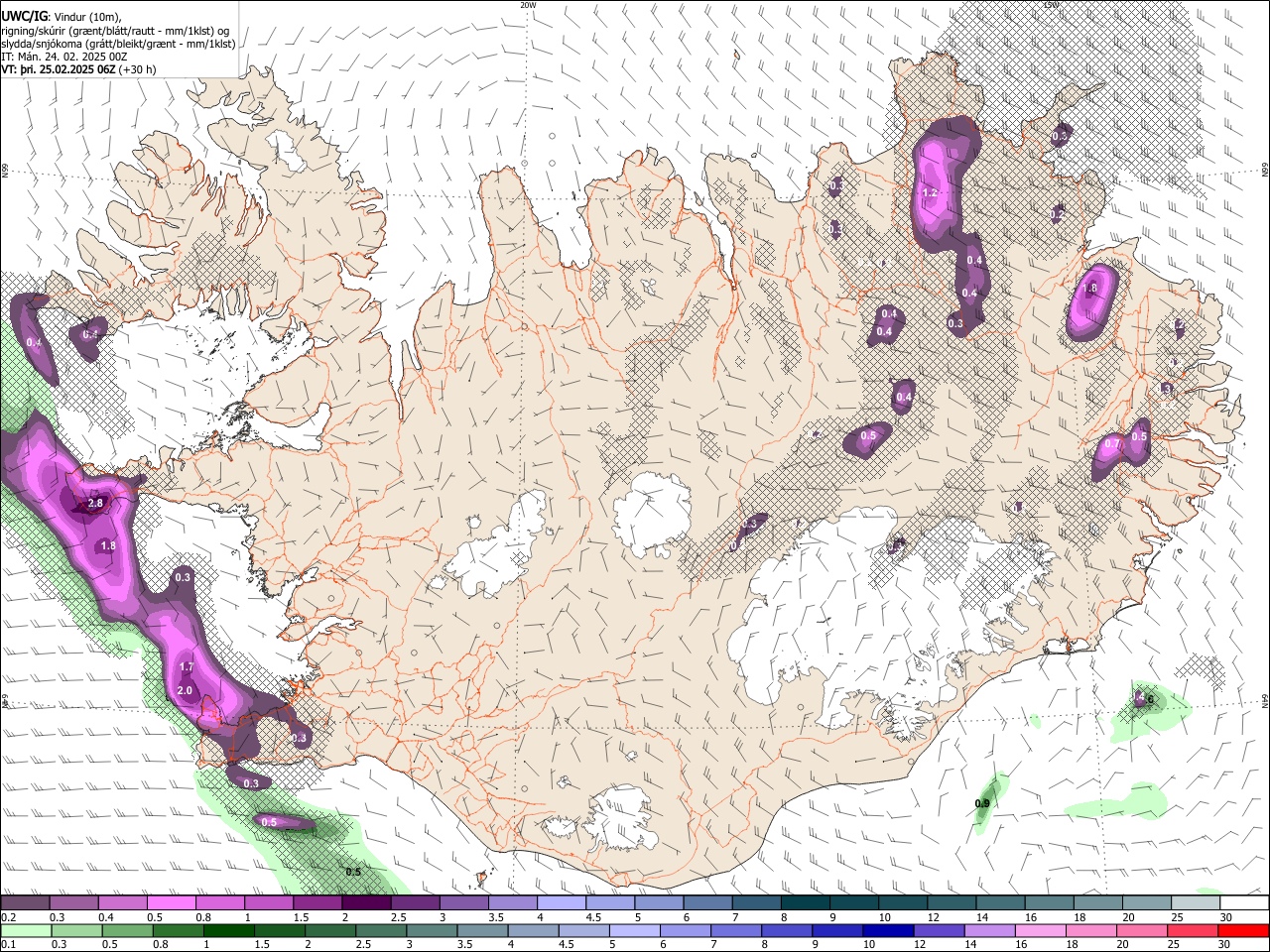
Task: Select the 0.7 value label in the east
Action: pos(1112,443)
